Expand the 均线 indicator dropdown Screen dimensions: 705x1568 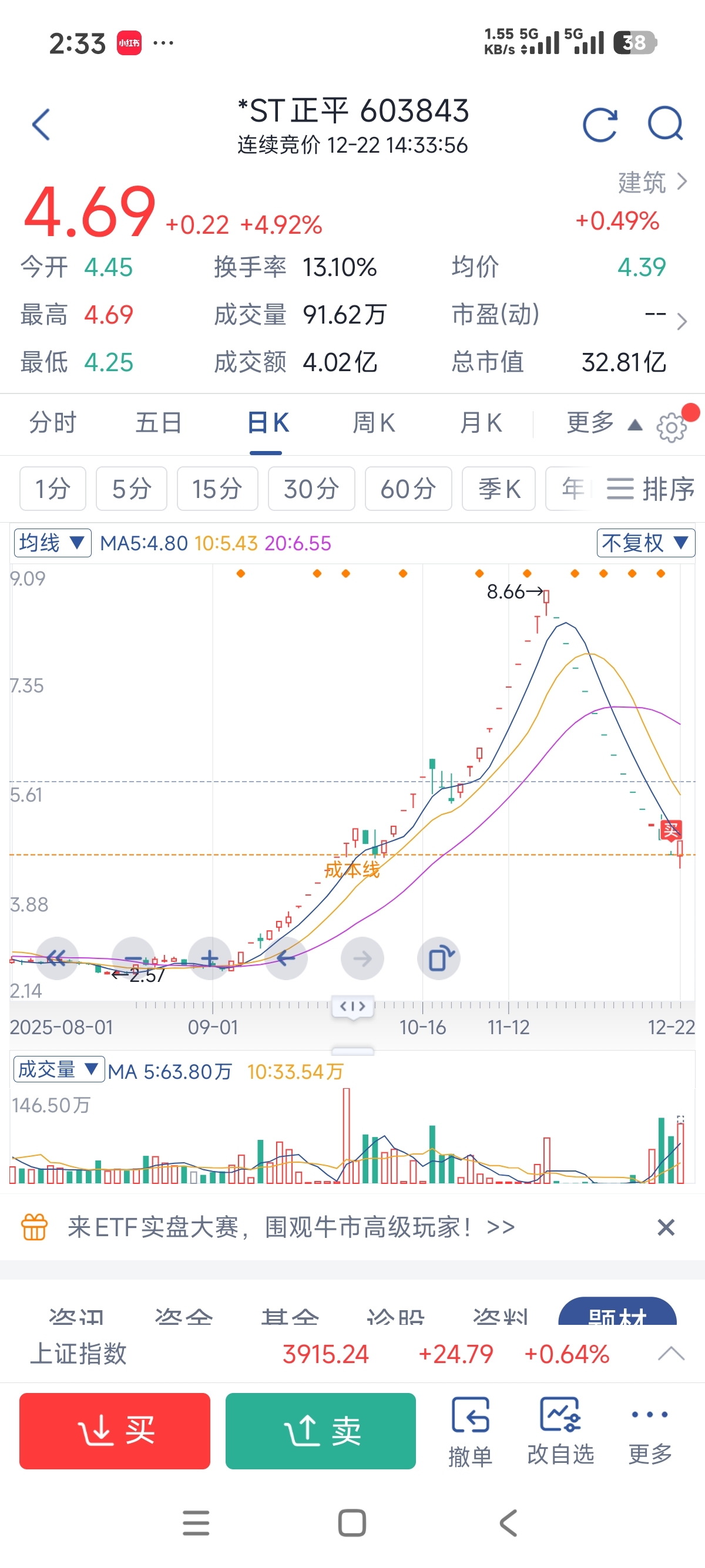[53, 543]
